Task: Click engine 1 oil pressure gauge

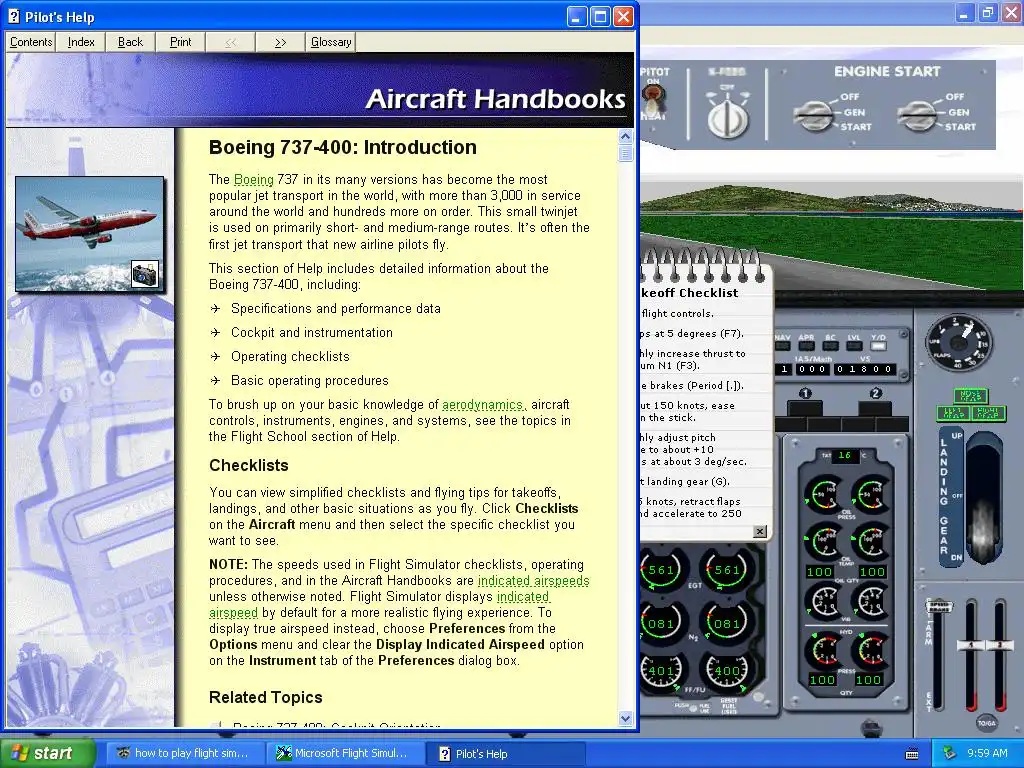Action: click(x=823, y=494)
